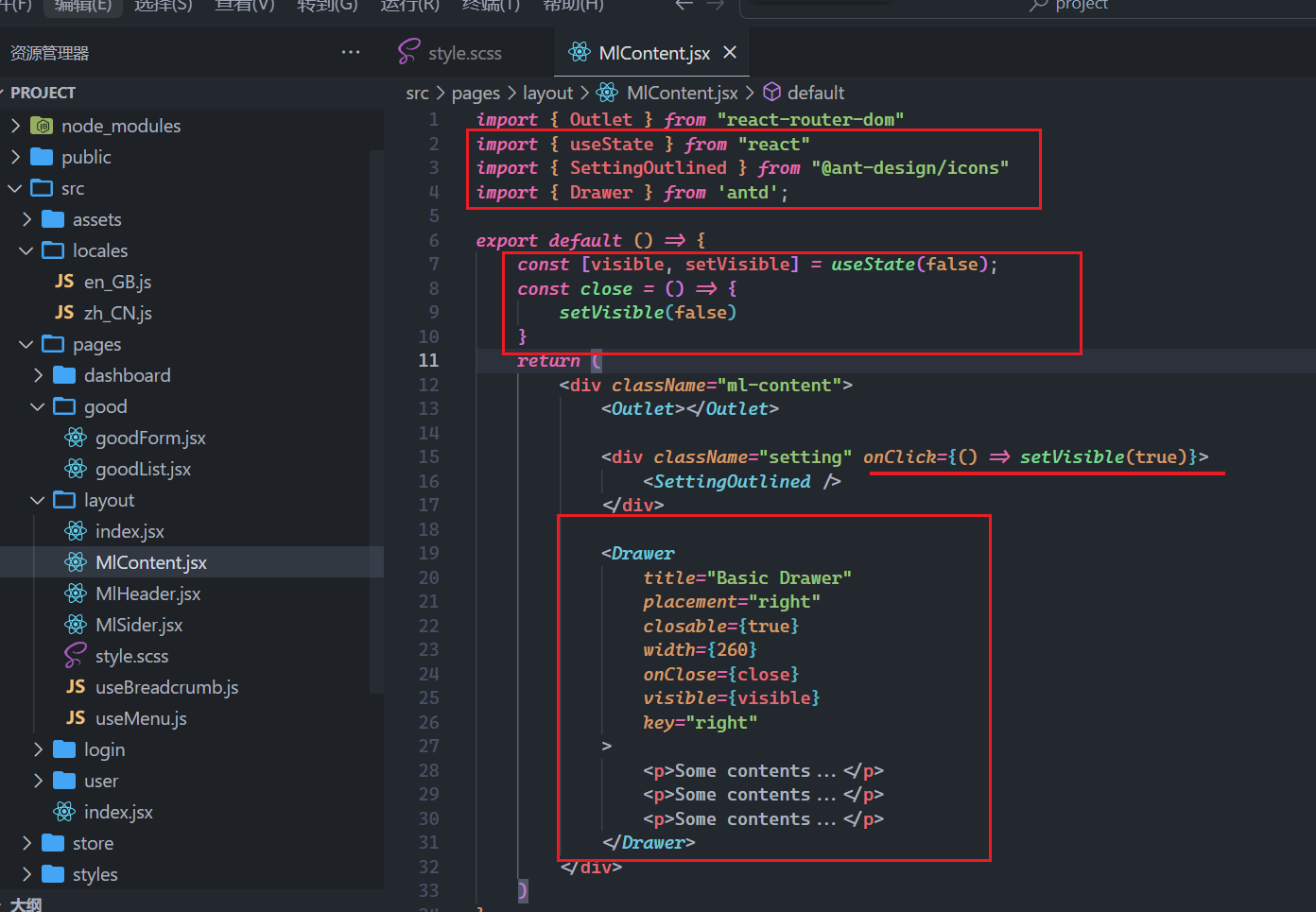
Task: Collapse the locales folder
Action: 26,250
